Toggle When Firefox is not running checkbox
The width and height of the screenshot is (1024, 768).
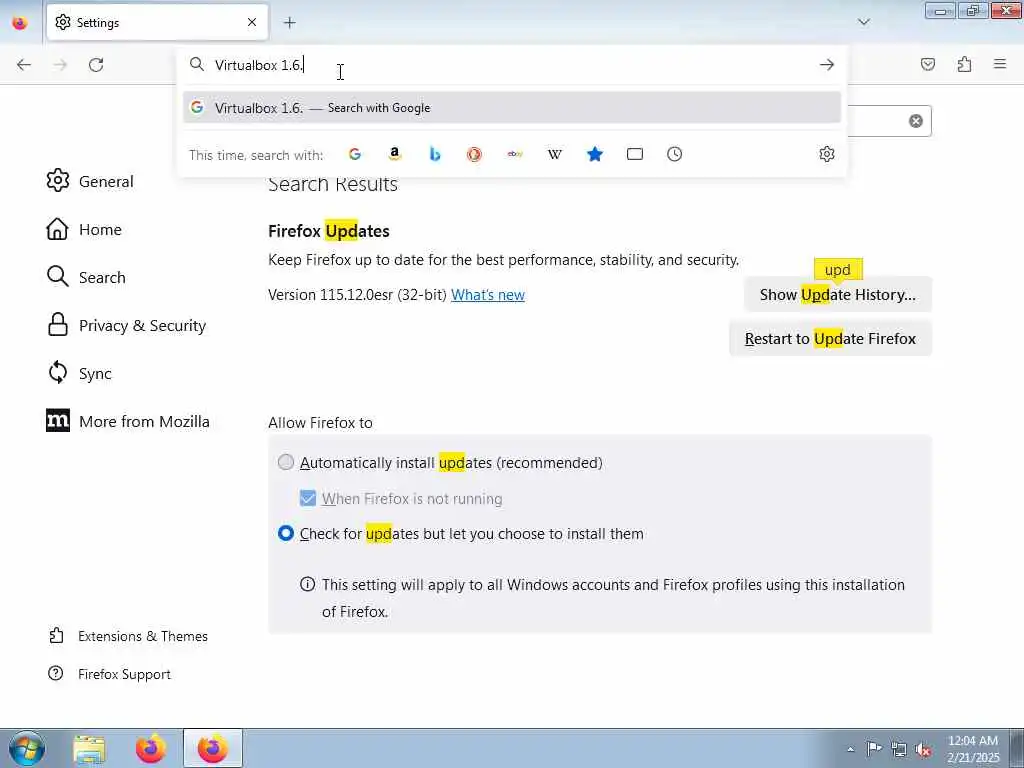point(308,498)
